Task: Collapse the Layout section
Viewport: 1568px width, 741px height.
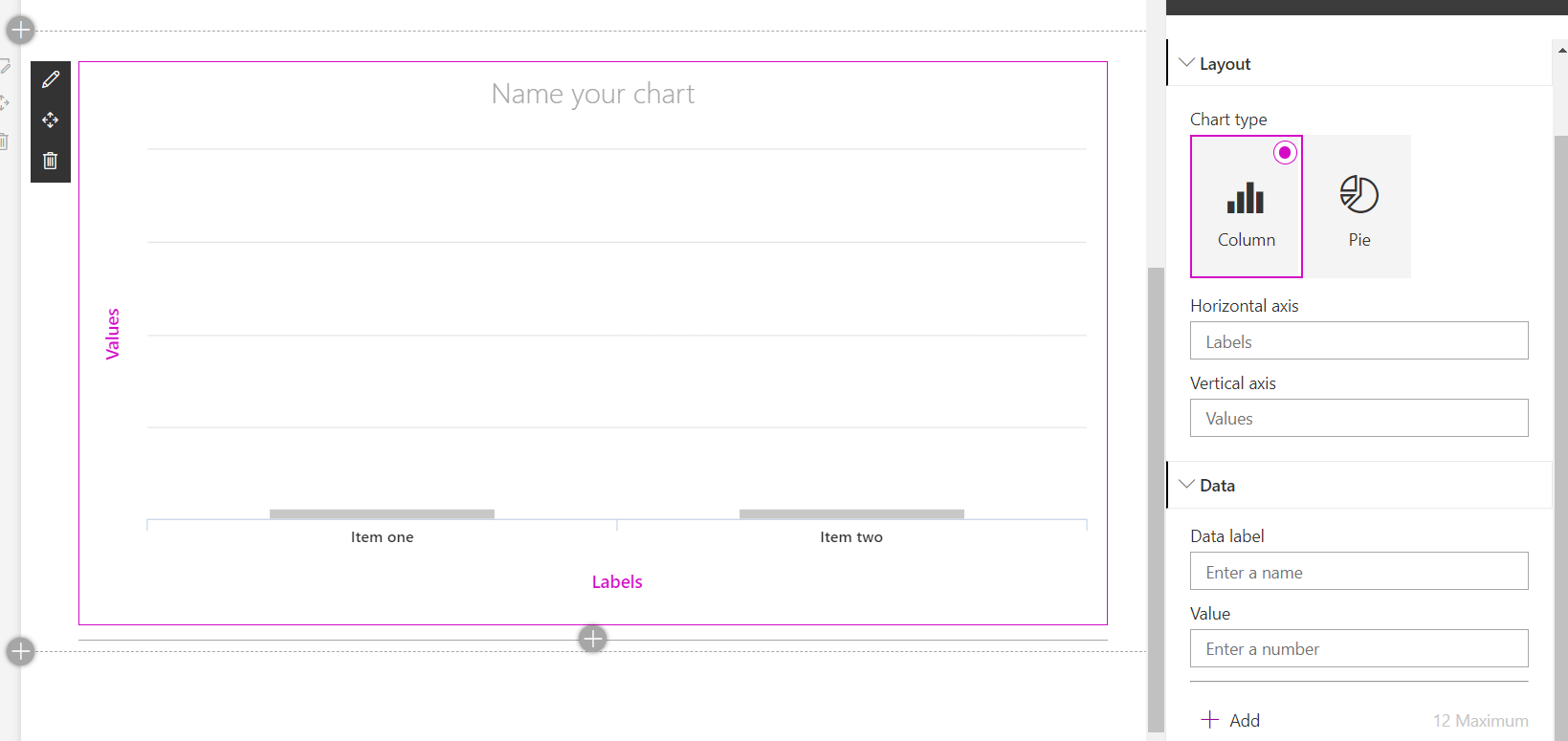Action: (1187, 63)
